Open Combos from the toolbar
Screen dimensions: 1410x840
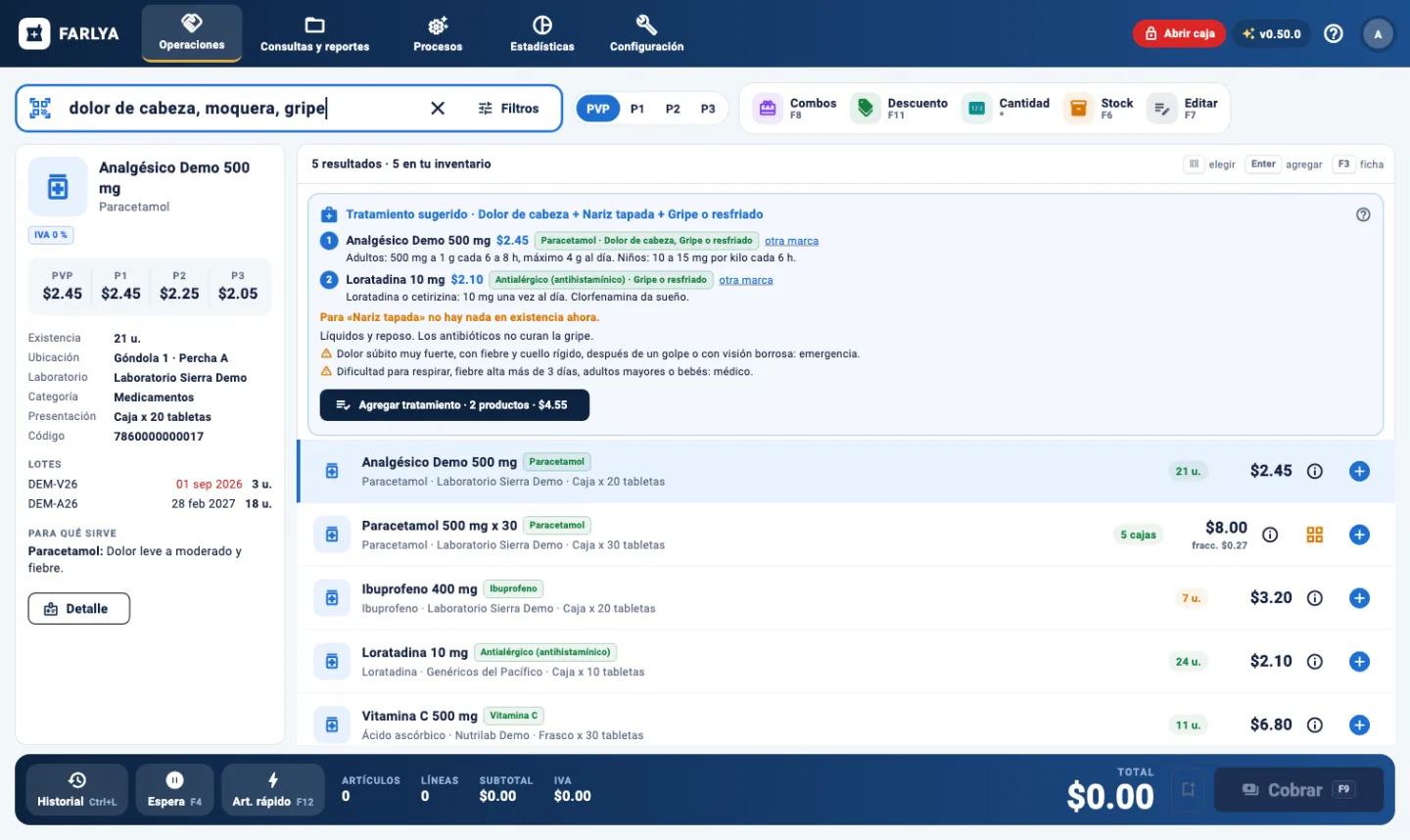[x=795, y=109]
